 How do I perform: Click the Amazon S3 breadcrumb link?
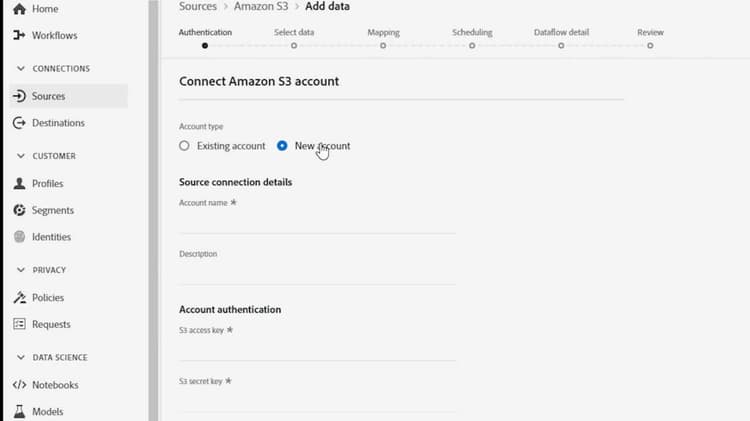tap(260, 6)
